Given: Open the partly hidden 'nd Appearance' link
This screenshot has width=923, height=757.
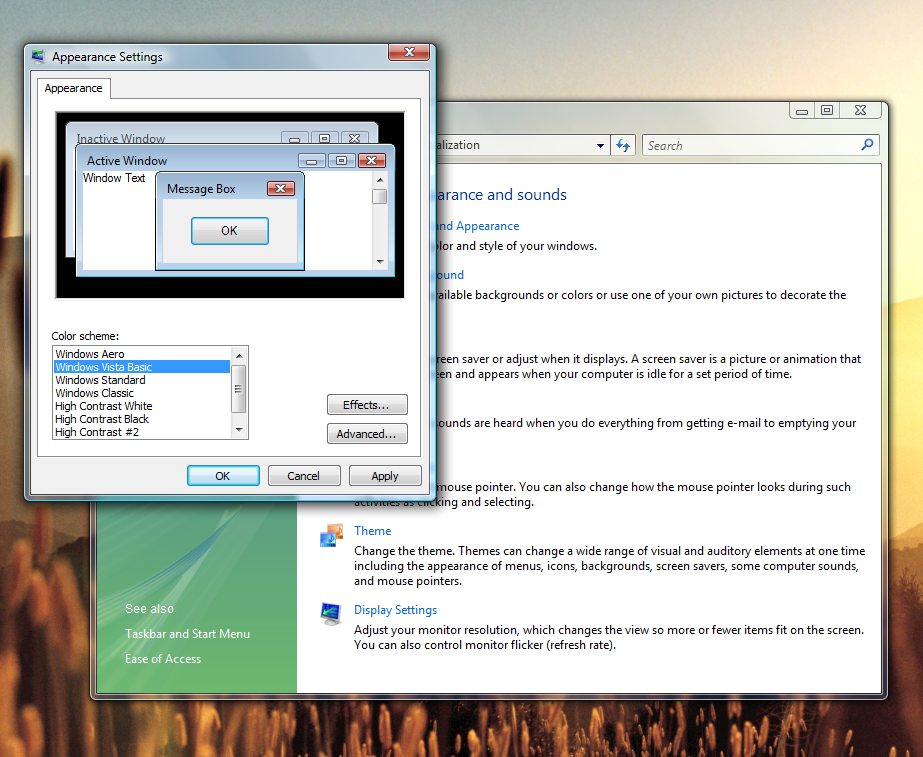Looking at the screenshot, I should tap(477, 225).
